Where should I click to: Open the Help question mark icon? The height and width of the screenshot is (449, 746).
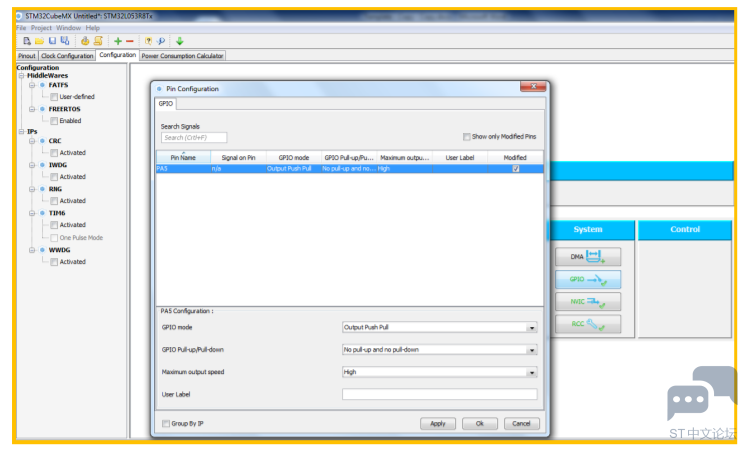[x=148, y=41]
